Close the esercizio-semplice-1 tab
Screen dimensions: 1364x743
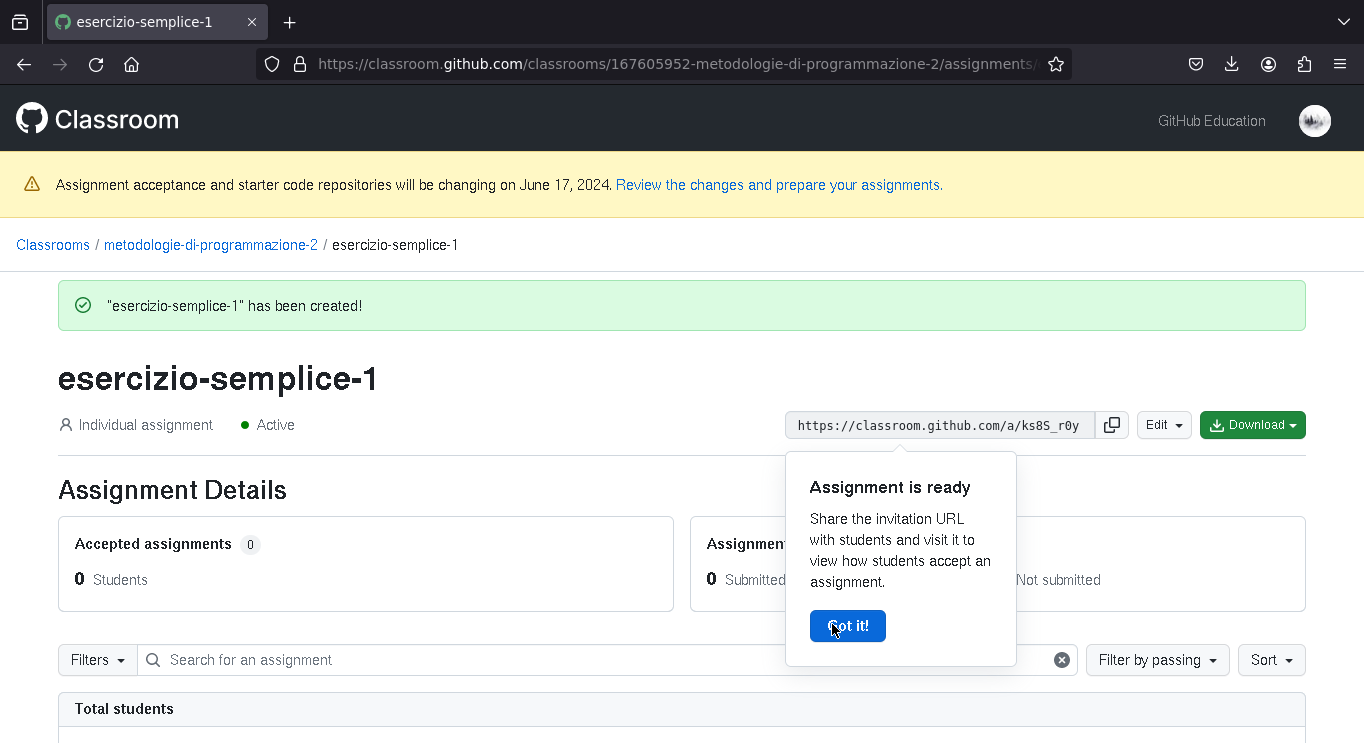[x=252, y=22]
